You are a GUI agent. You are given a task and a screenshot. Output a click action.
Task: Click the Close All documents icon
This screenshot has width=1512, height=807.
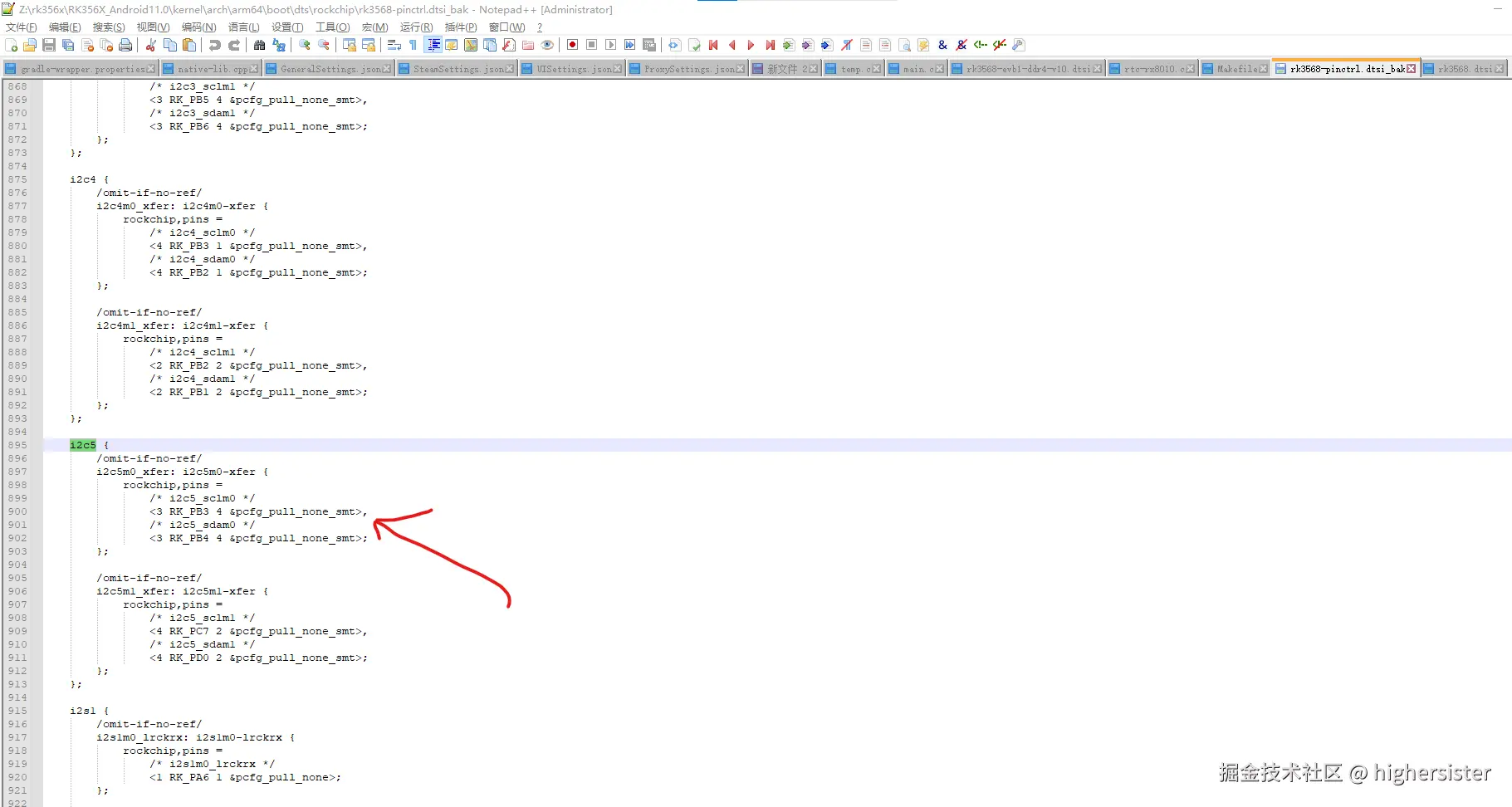pyautogui.click(x=106, y=45)
